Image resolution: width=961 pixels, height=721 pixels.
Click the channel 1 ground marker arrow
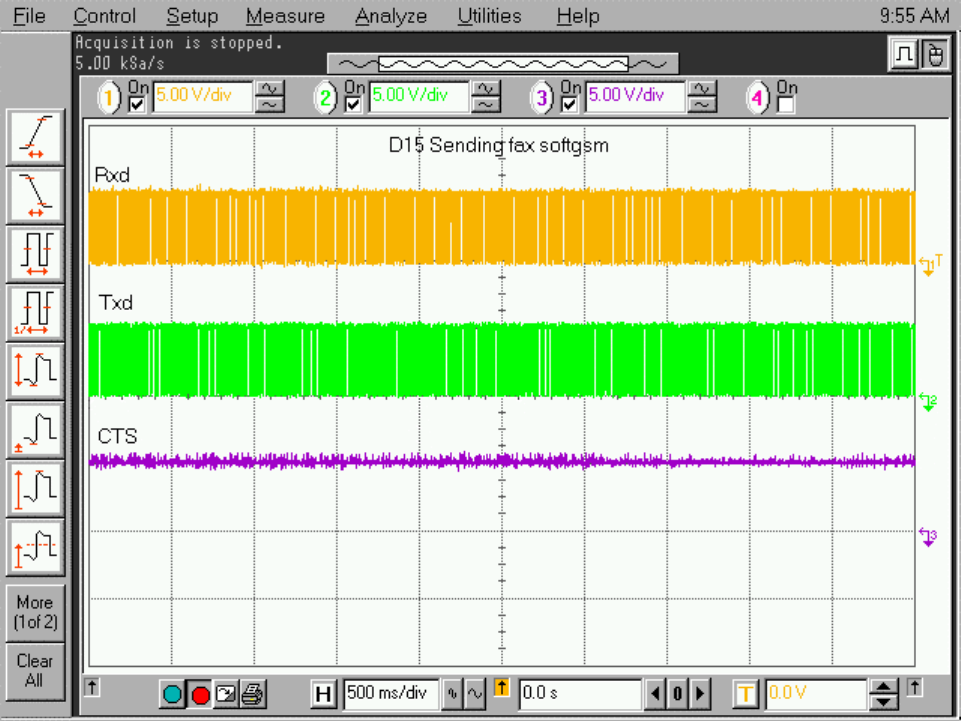(929, 267)
